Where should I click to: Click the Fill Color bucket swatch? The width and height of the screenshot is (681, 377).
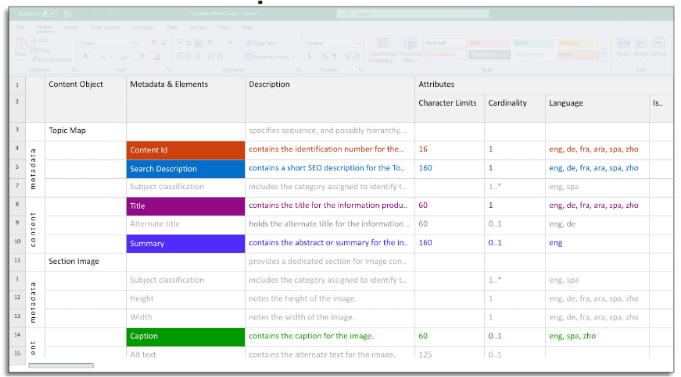click(142, 56)
